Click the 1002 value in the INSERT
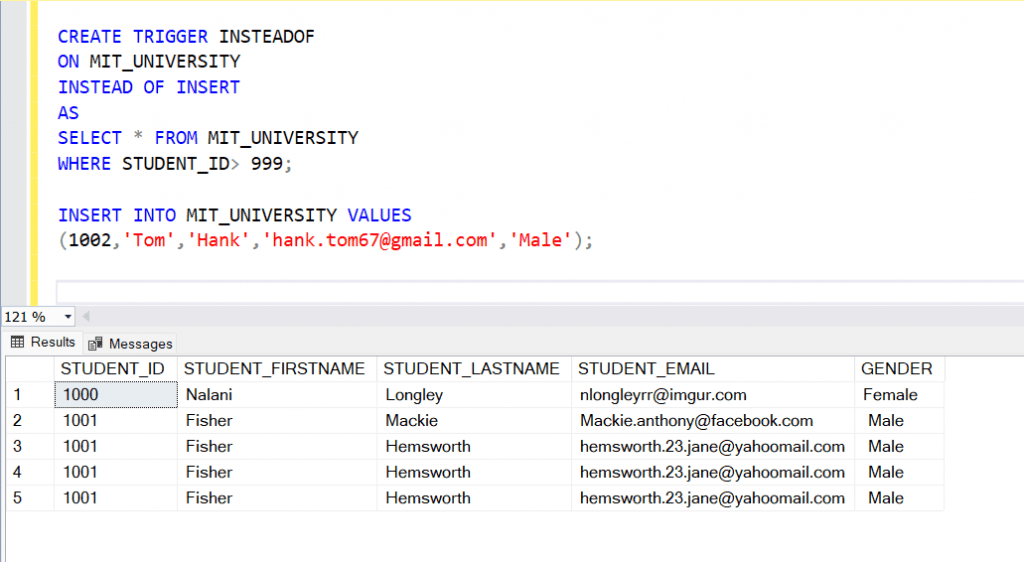The height and width of the screenshot is (562, 1024). pyautogui.click(x=90, y=240)
